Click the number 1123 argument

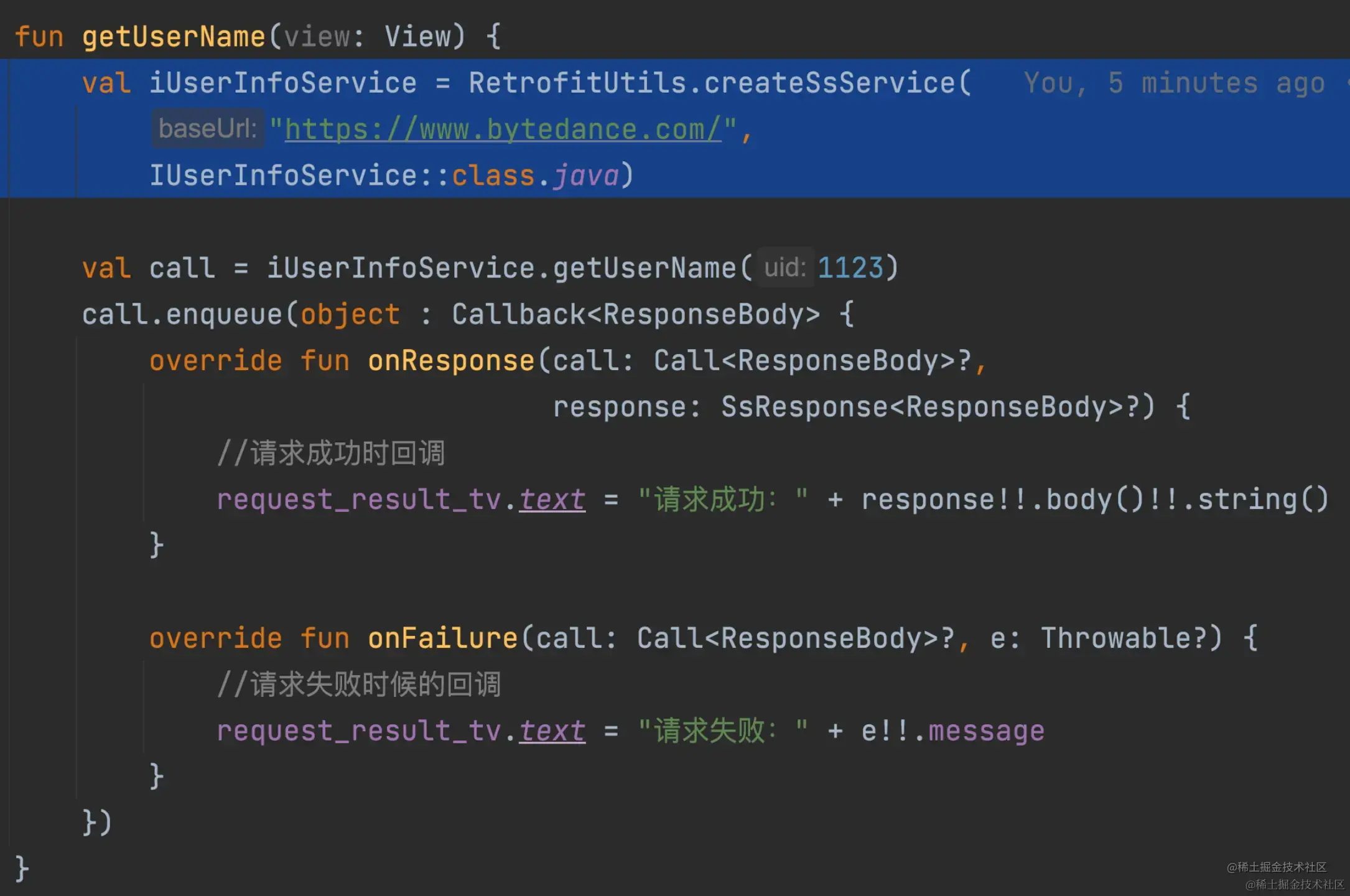pos(850,268)
